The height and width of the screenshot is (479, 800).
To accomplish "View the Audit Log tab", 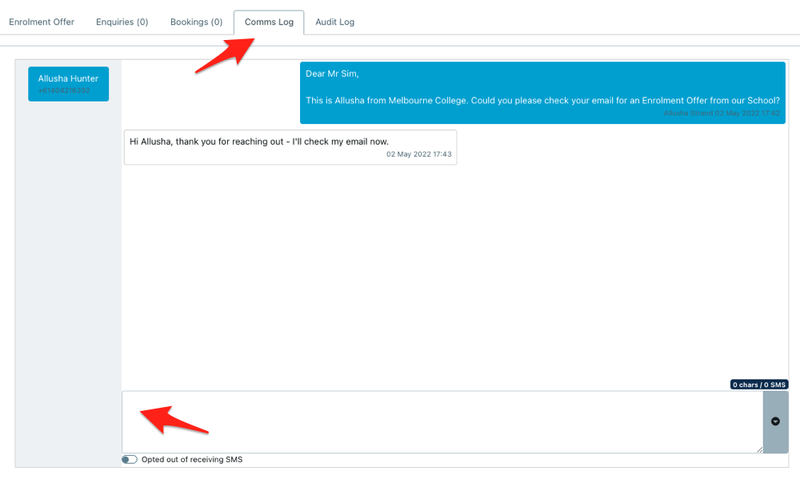I will (x=334, y=22).
